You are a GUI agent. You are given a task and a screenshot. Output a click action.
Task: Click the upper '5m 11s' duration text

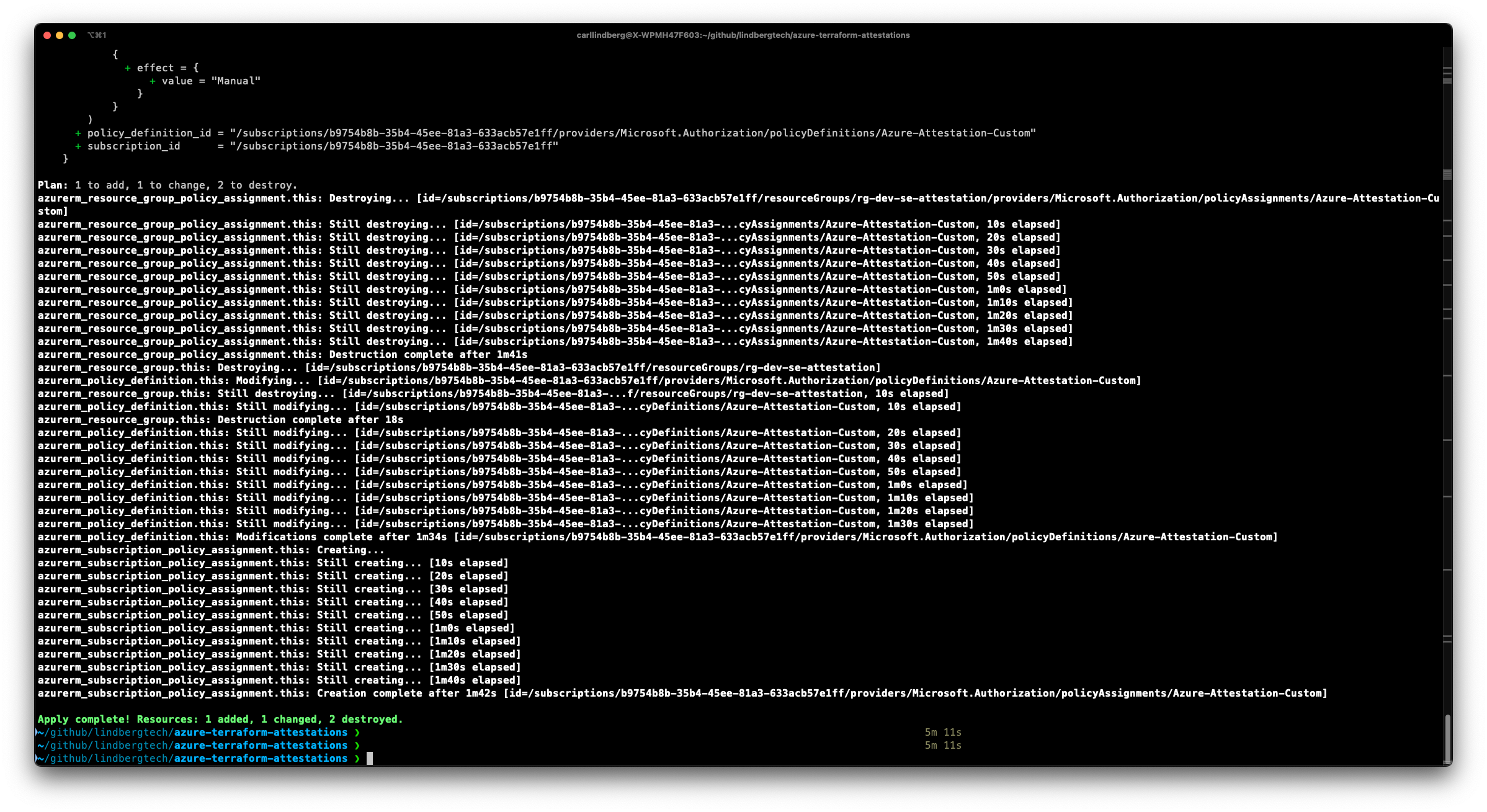pos(942,733)
